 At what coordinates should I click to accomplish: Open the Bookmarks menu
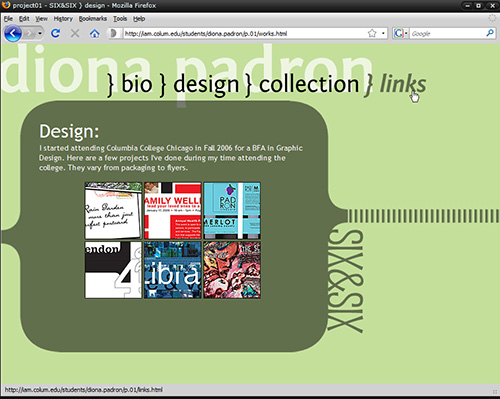pyautogui.click(x=93, y=19)
